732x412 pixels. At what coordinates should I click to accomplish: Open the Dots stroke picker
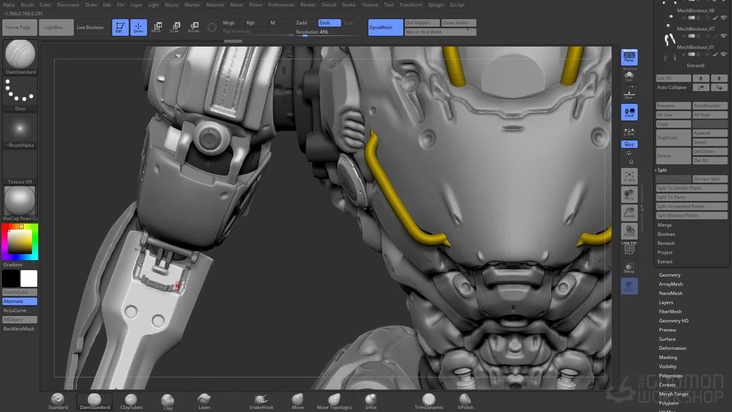(20, 94)
